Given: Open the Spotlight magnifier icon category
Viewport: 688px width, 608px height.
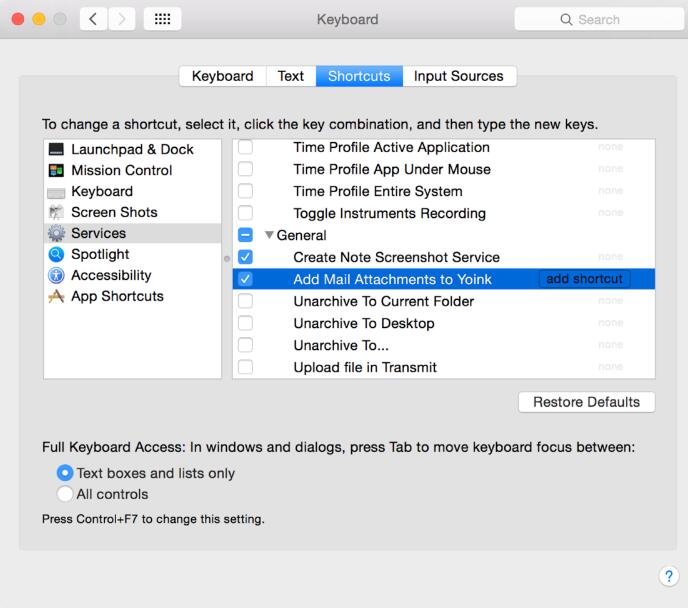Looking at the screenshot, I should (x=56, y=254).
